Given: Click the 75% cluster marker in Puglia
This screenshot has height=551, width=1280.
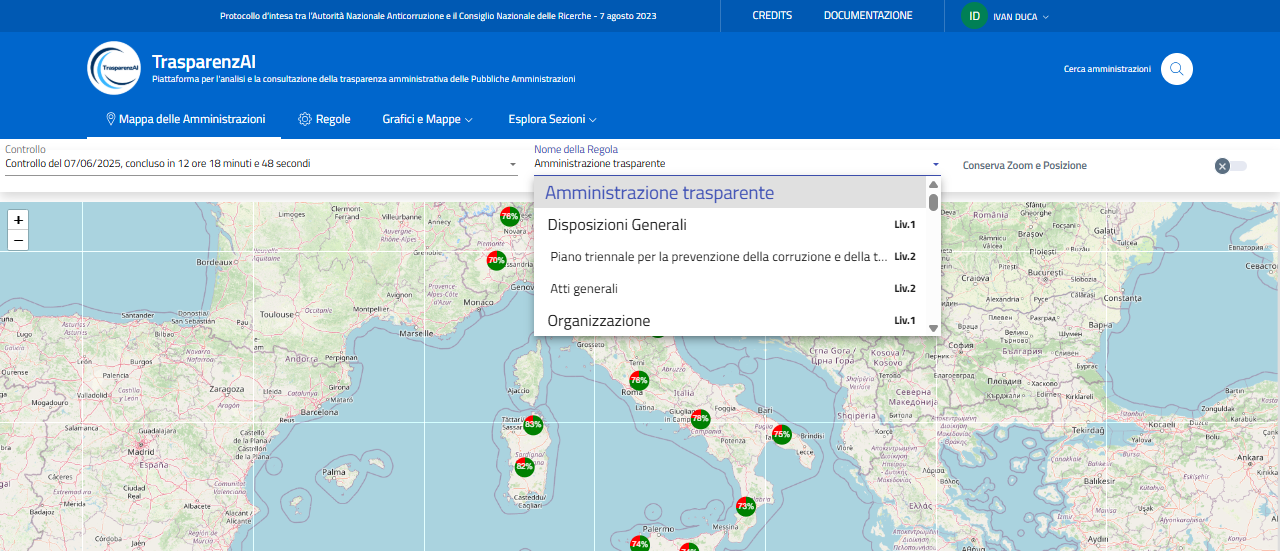Looking at the screenshot, I should pyautogui.click(x=782, y=434).
